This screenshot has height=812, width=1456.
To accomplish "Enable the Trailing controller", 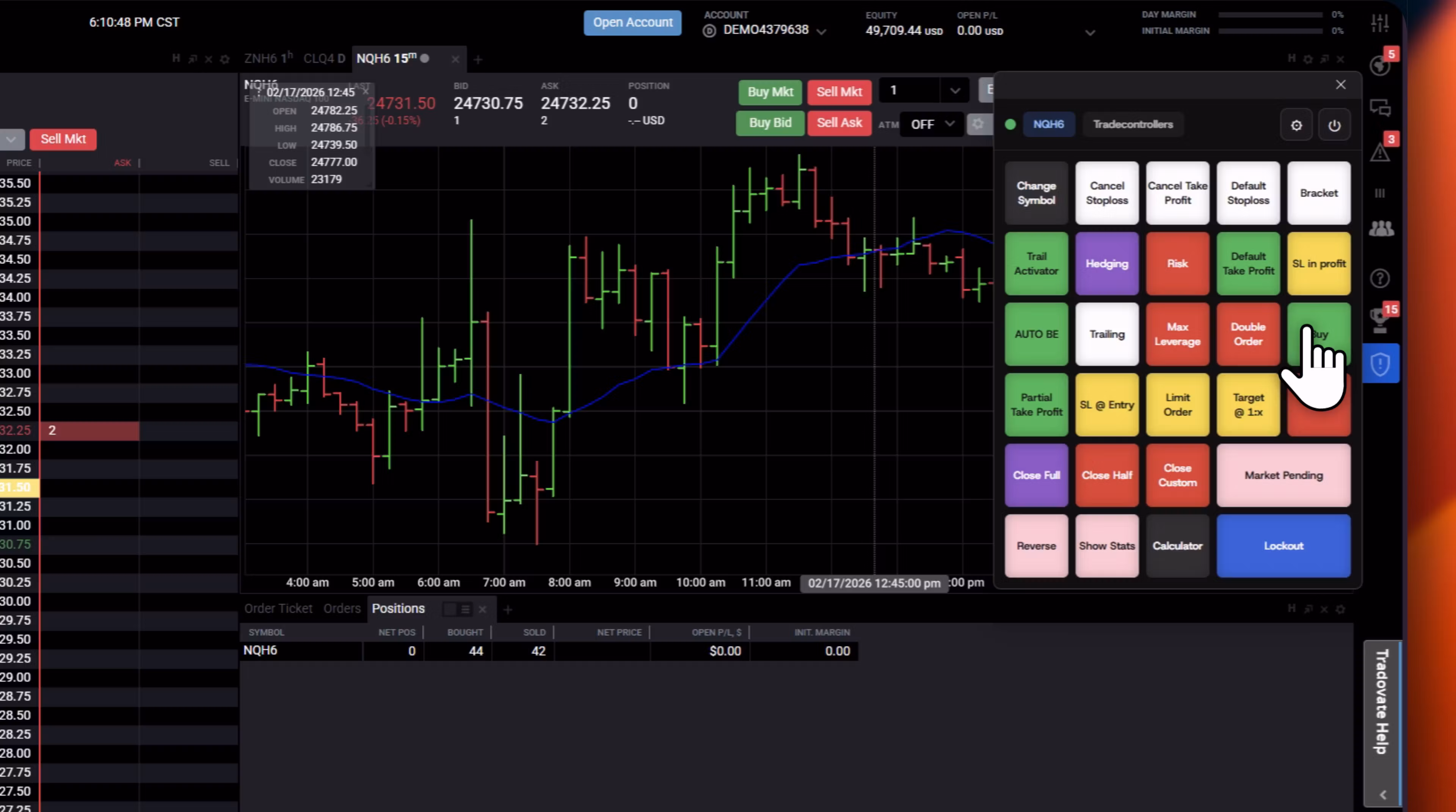I will [1107, 334].
